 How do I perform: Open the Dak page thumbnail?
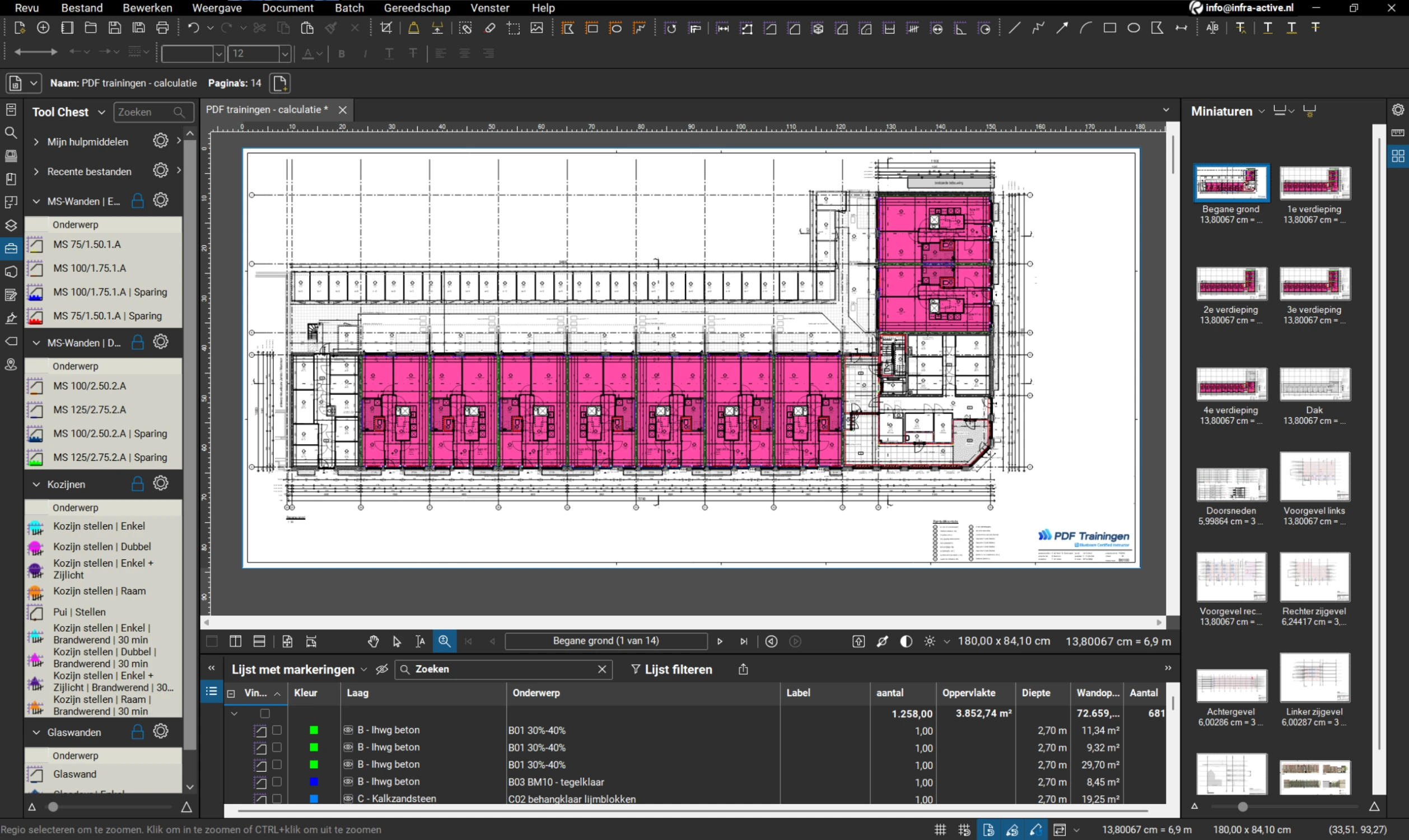[x=1314, y=384]
